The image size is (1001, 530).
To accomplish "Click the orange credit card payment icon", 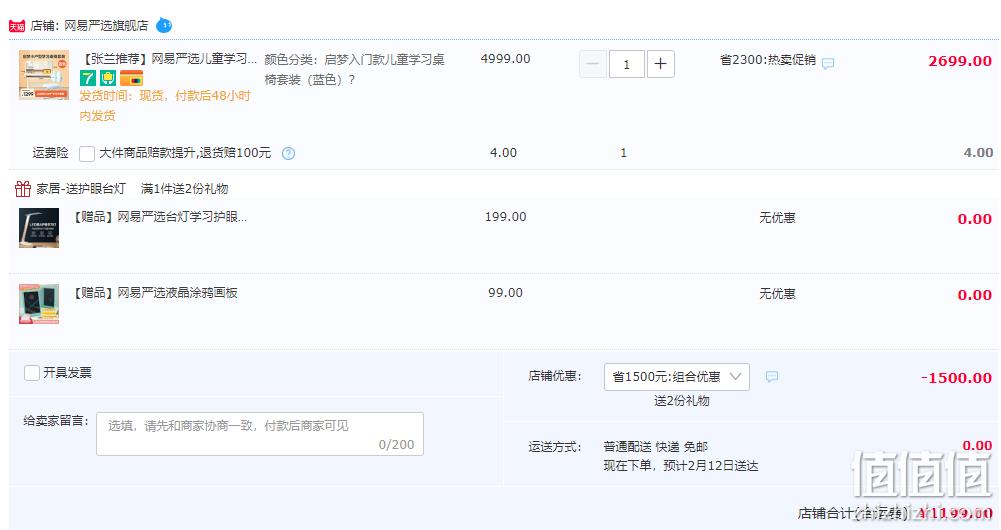I will (132, 78).
